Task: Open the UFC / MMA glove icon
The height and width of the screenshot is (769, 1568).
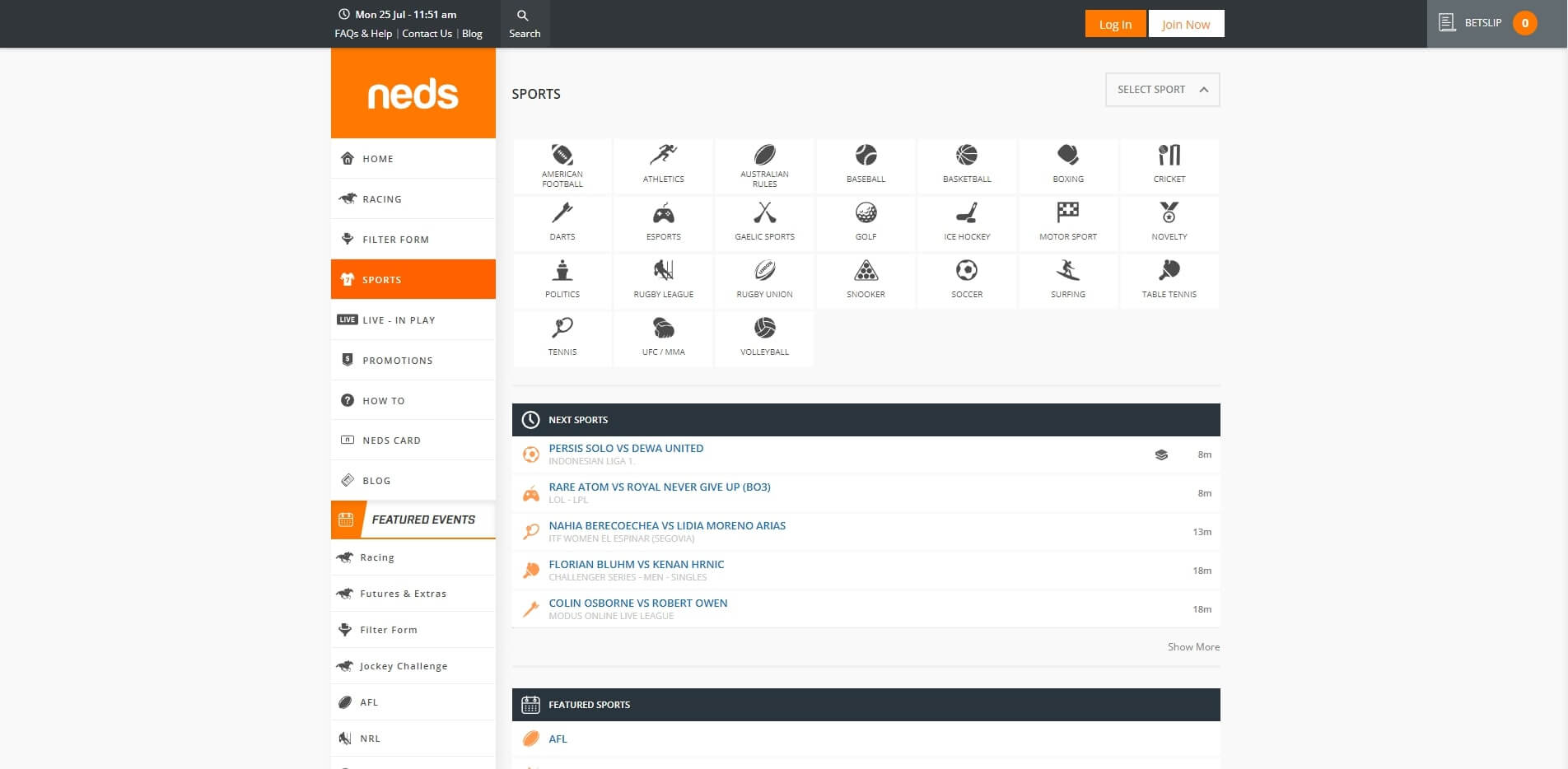Action: coord(663,329)
